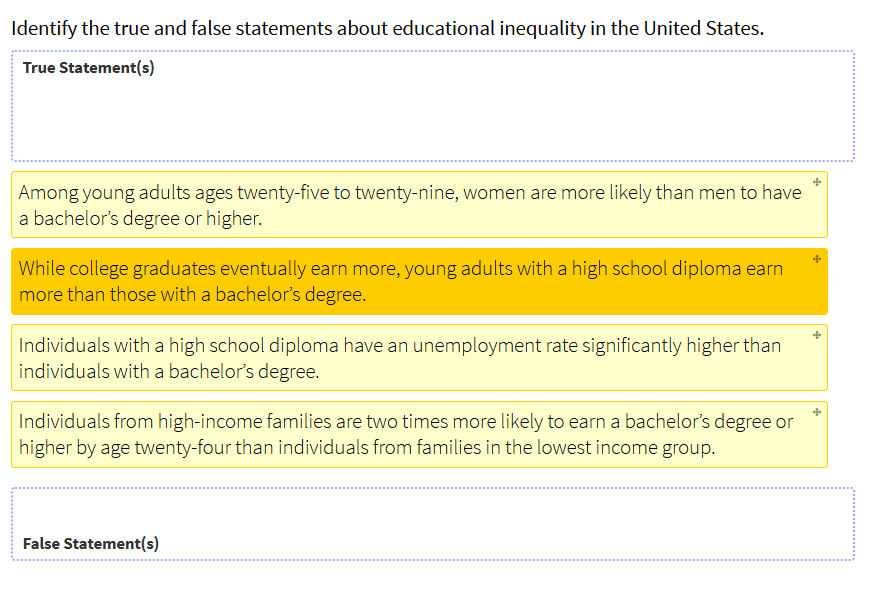Click move icon on the high-income families statement
This screenshot has height=599, width=876.
pyautogui.click(x=817, y=411)
